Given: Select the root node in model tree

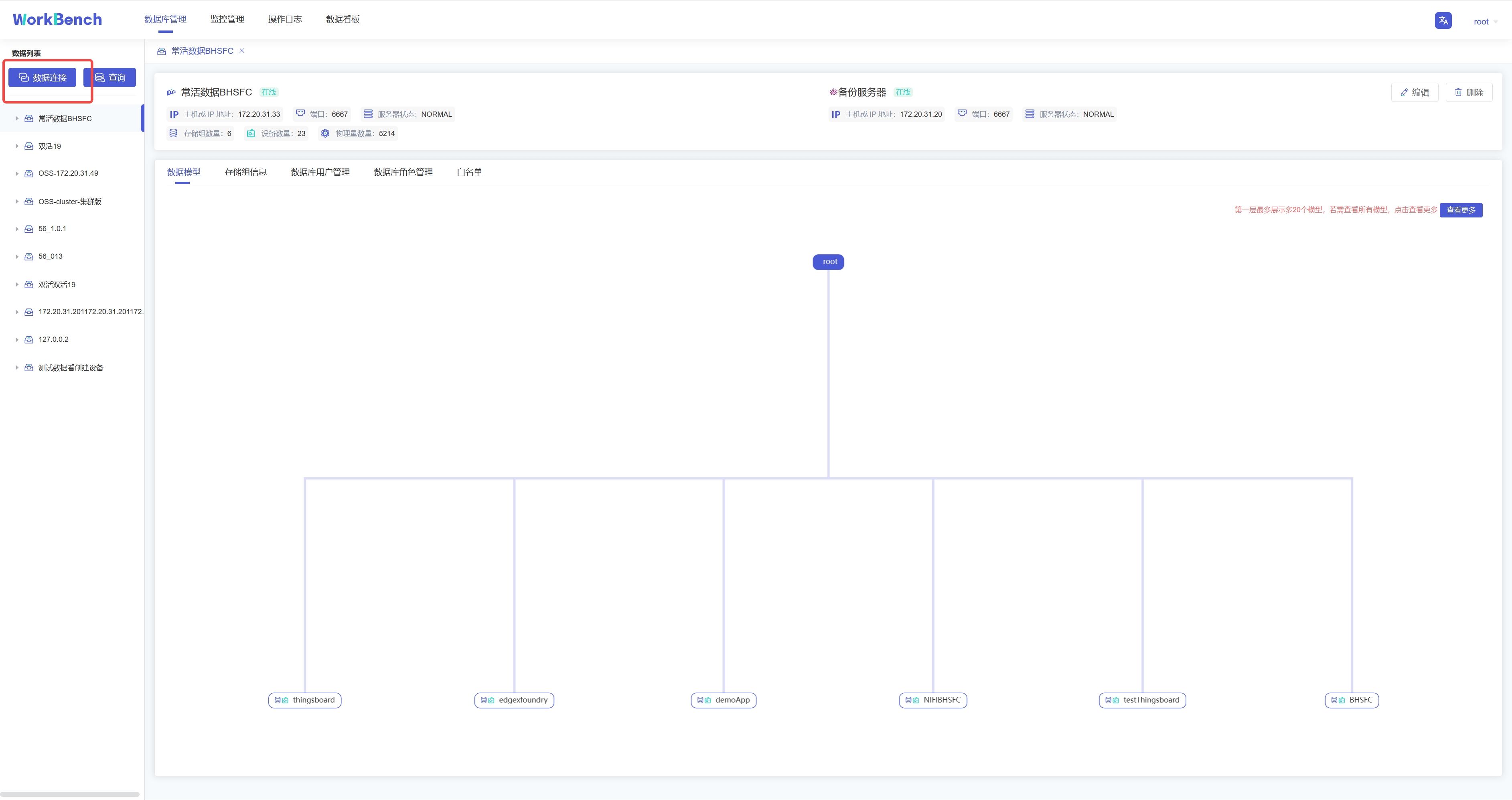Looking at the screenshot, I should (828, 262).
